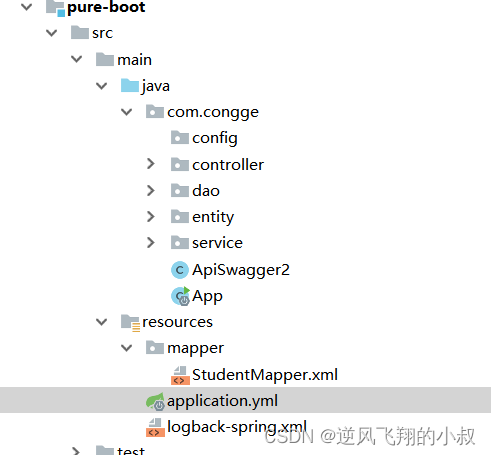The width and height of the screenshot is (491, 455).
Task: Expand the test folder
Action: pos(76,451)
